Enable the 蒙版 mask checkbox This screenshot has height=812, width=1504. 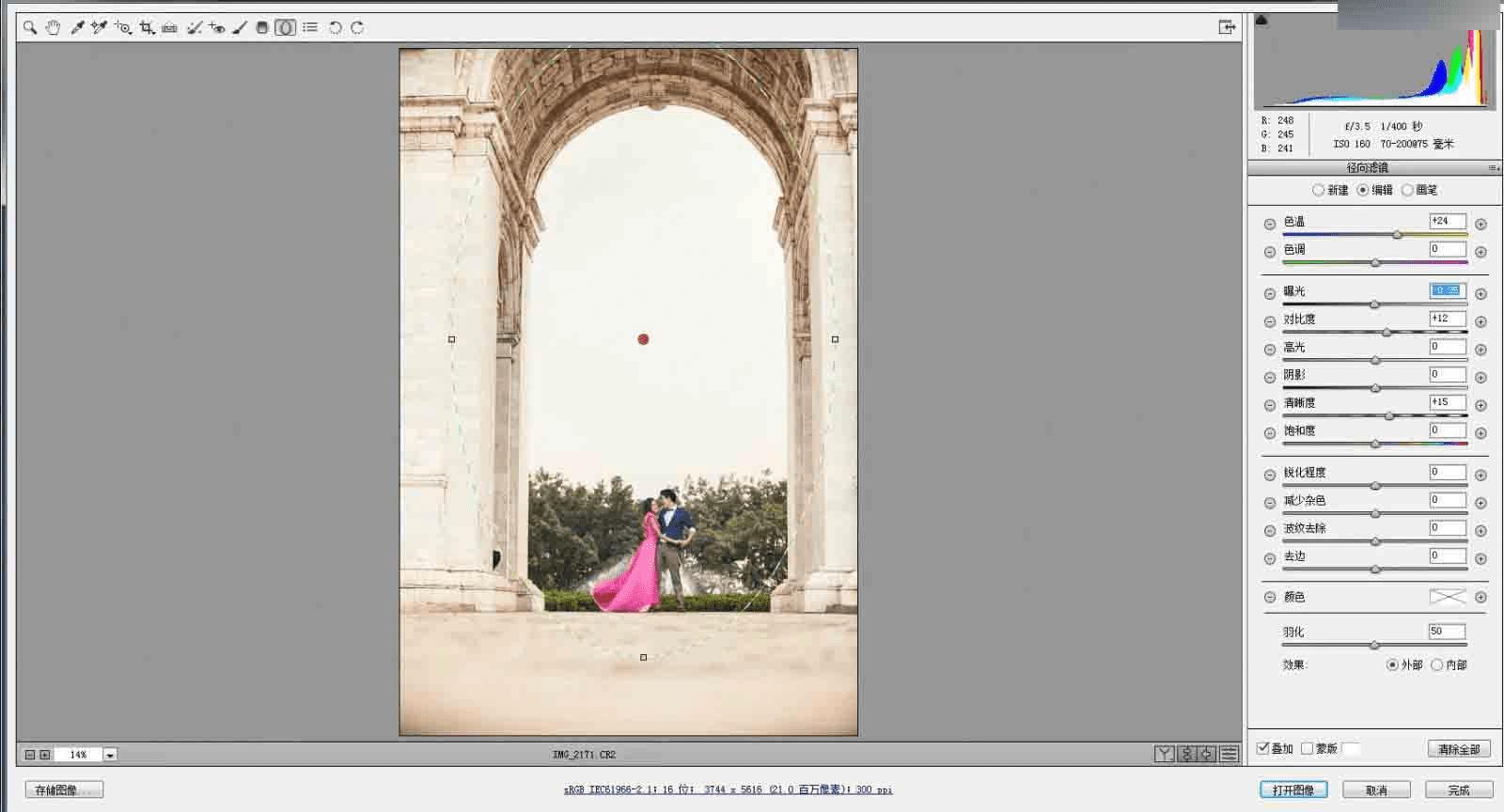click(1307, 748)
